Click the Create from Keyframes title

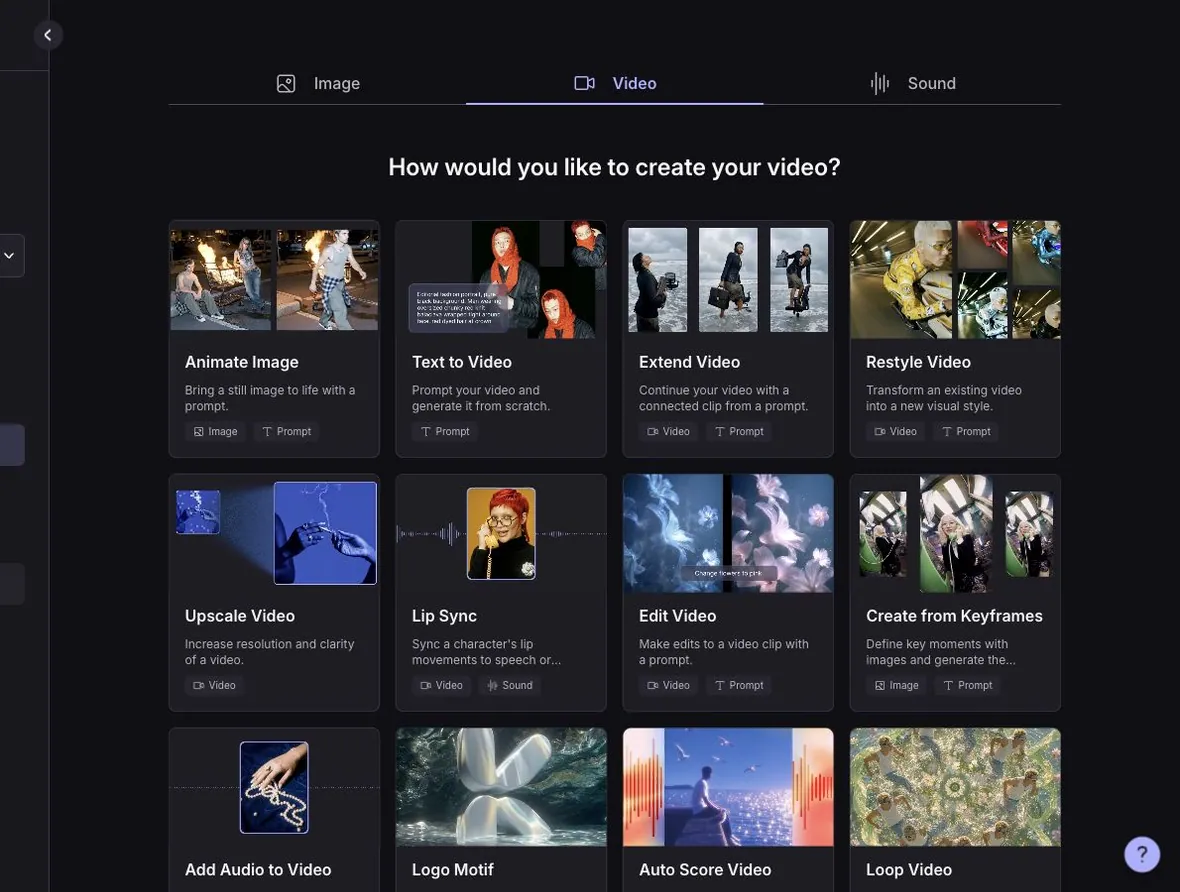click(954, 616)
